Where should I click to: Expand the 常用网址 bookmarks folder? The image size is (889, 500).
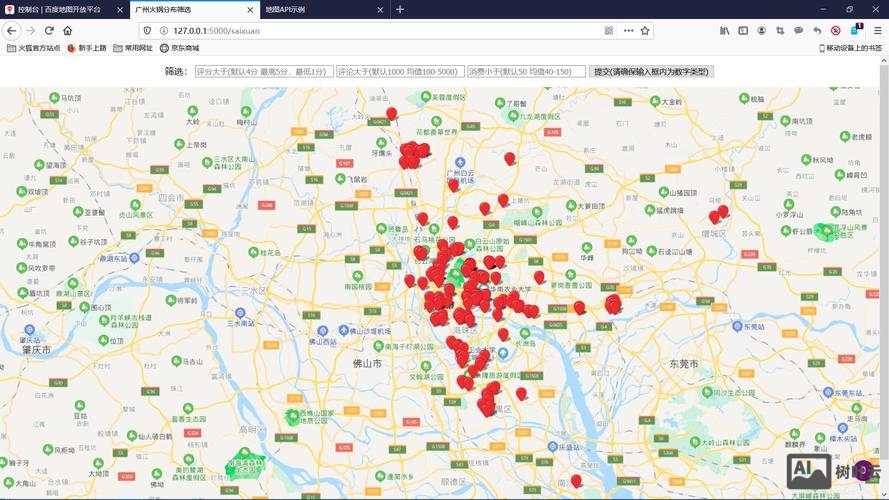coord(133,48)
